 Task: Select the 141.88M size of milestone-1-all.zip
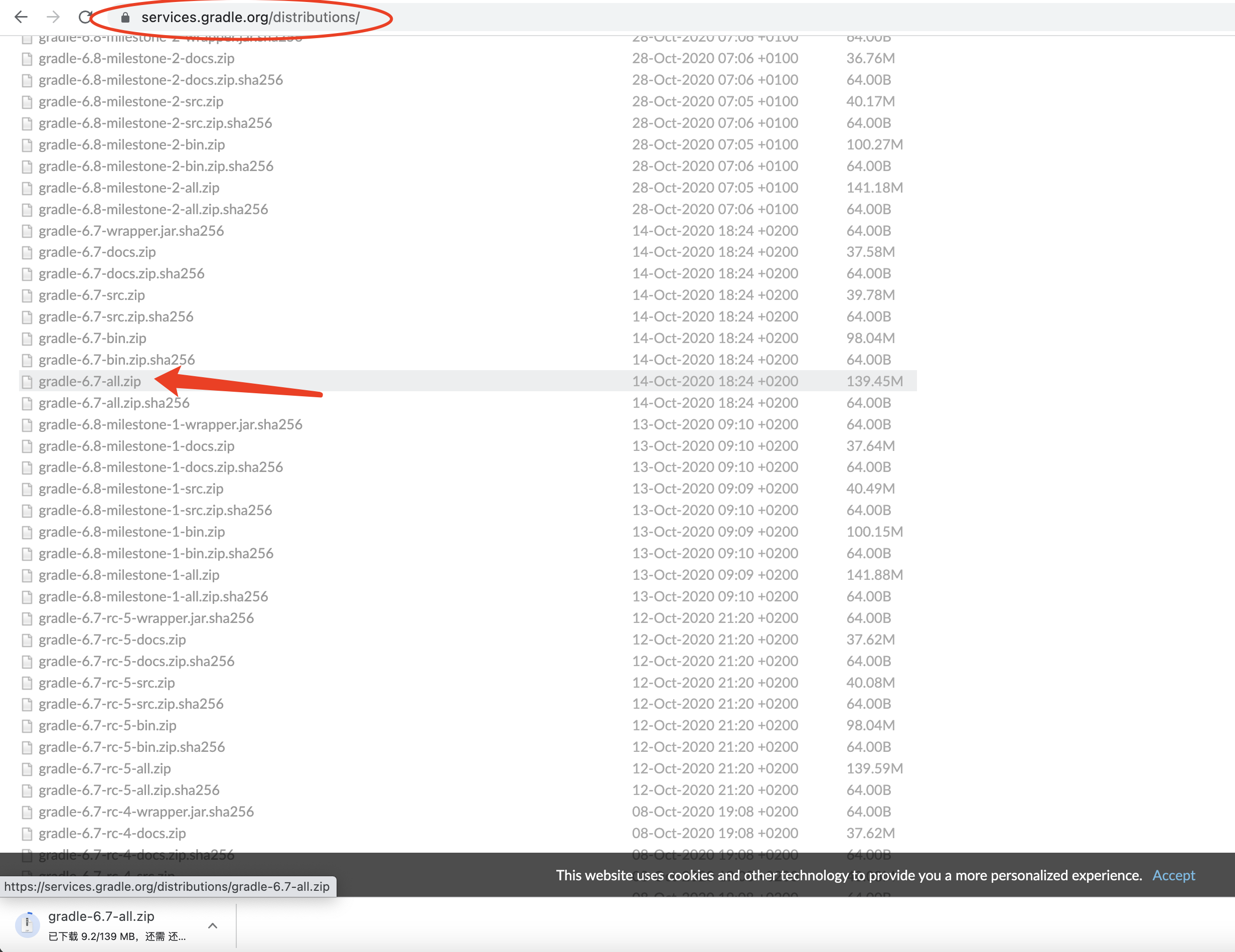coord(874,575)
